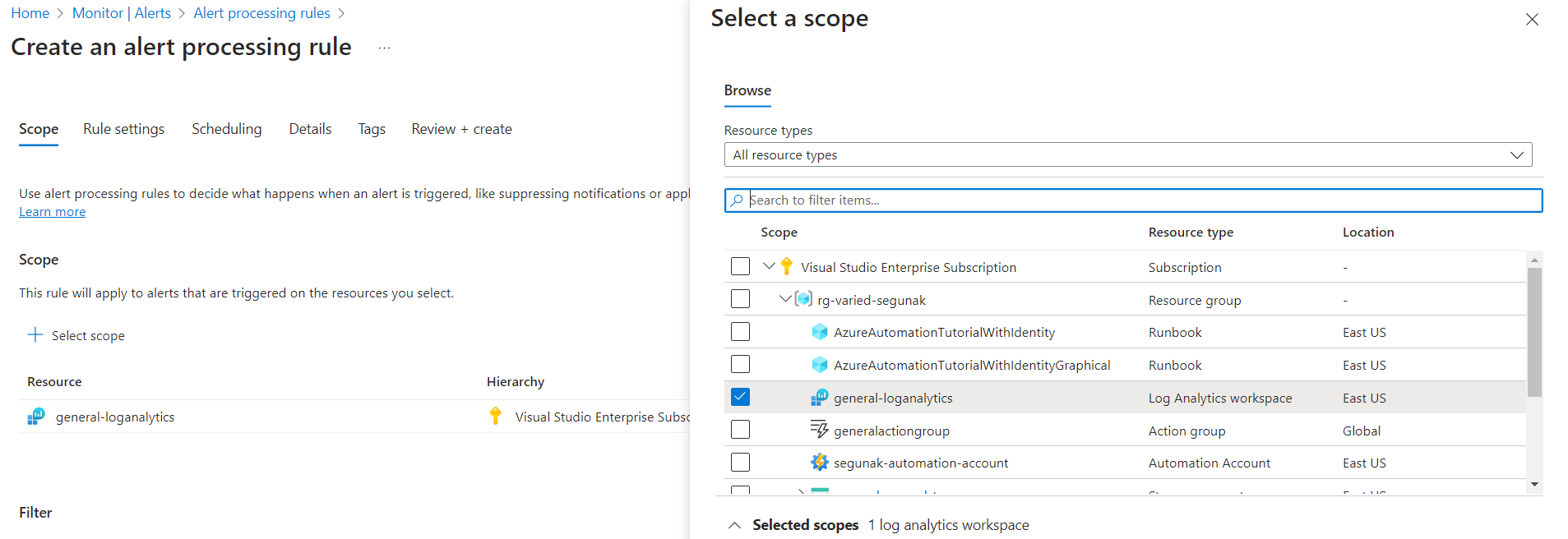Go to Home breadcrumb link
Viewport: 1568px width, 539px height.
click(x=30, y=13)
